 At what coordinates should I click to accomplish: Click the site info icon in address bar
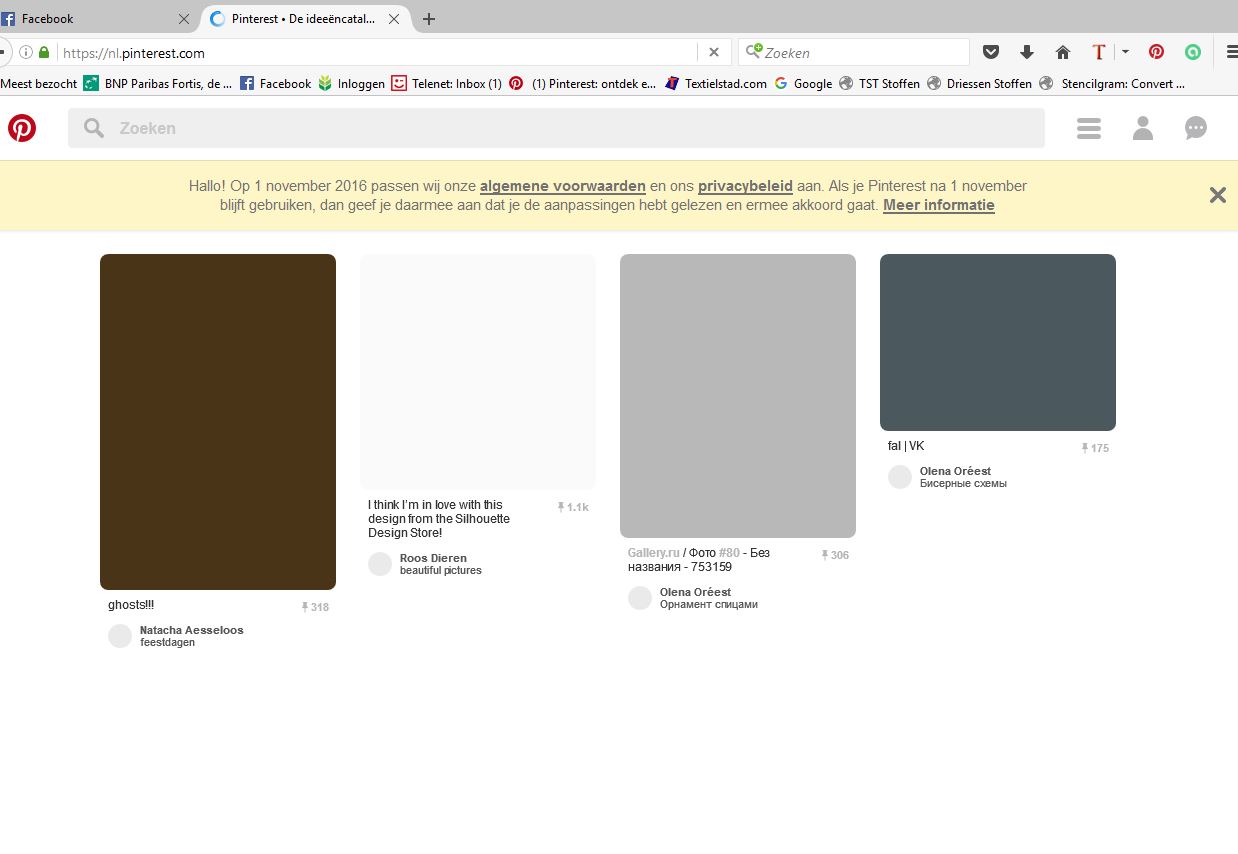(26, 52)
